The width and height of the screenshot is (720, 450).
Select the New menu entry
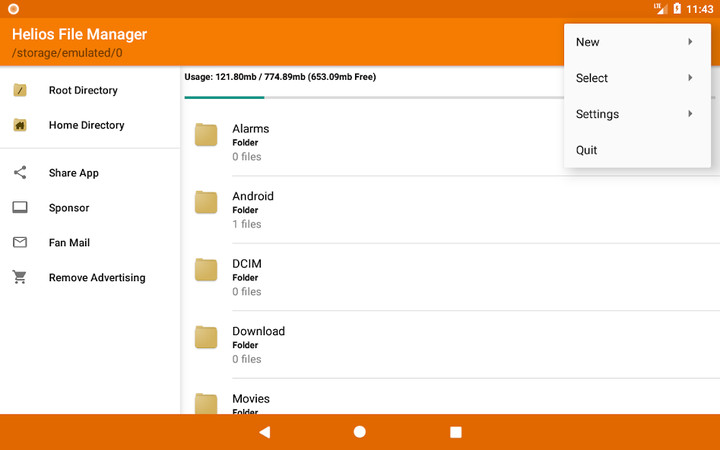coord(588,42)
